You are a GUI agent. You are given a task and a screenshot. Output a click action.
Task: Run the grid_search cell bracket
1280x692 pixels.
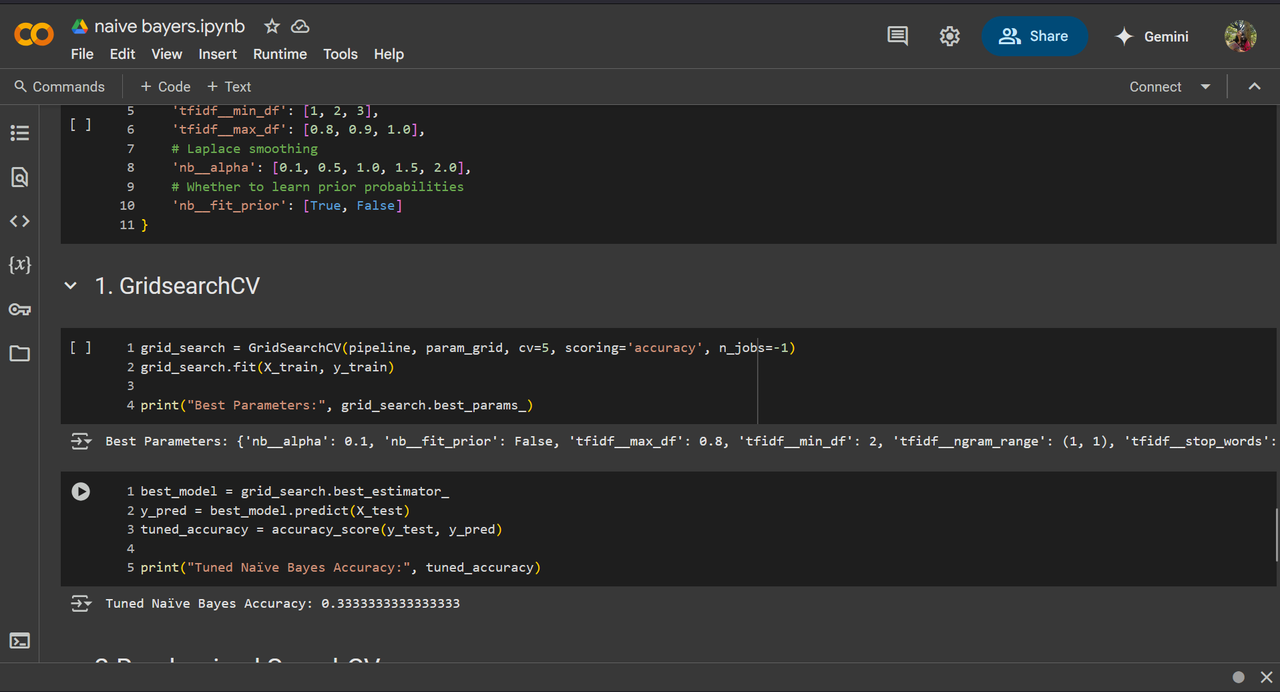click(x=80, y=348)
